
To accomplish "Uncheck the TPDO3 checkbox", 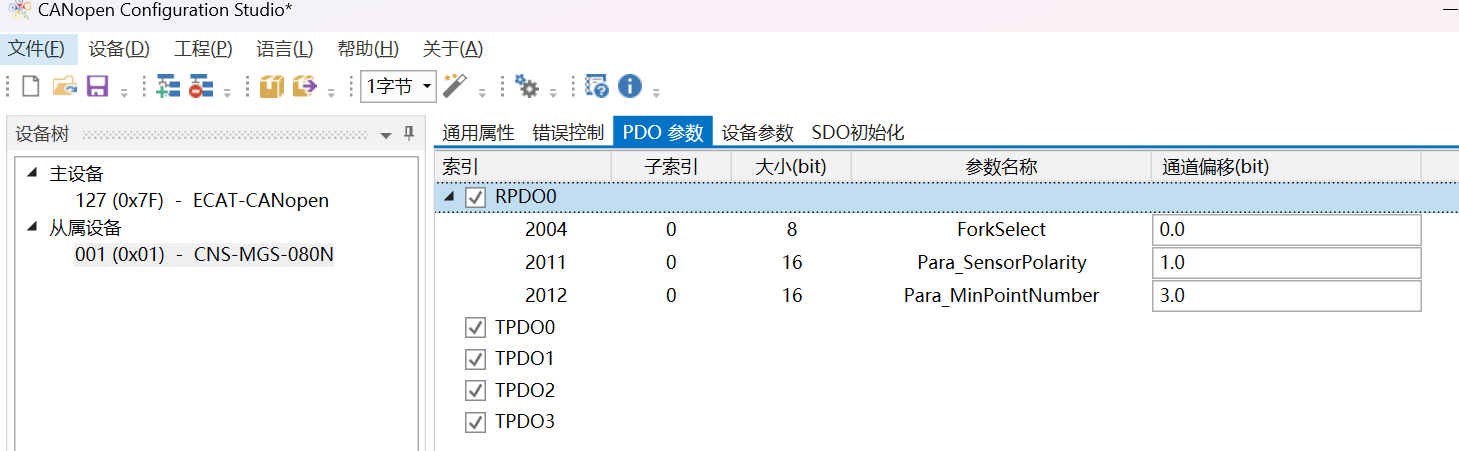I will (x=476, y=422).
